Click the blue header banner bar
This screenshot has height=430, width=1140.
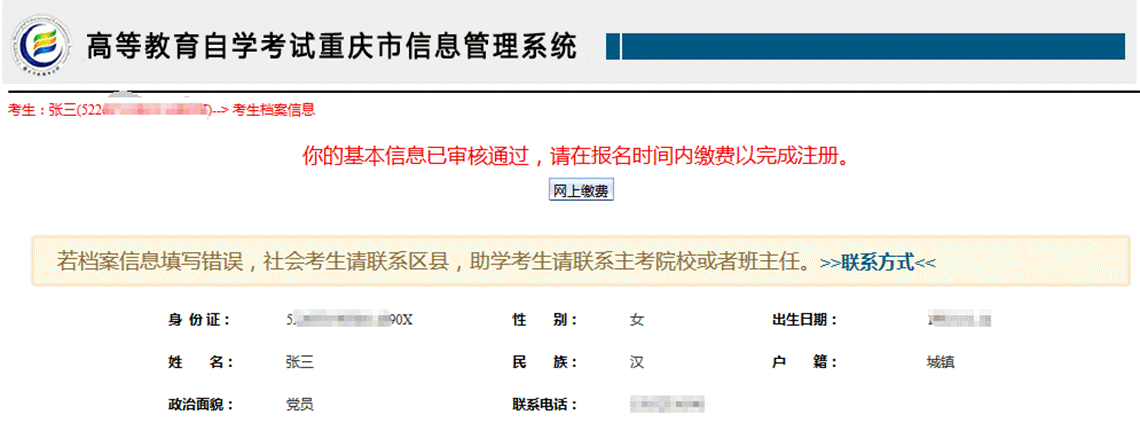870,46
